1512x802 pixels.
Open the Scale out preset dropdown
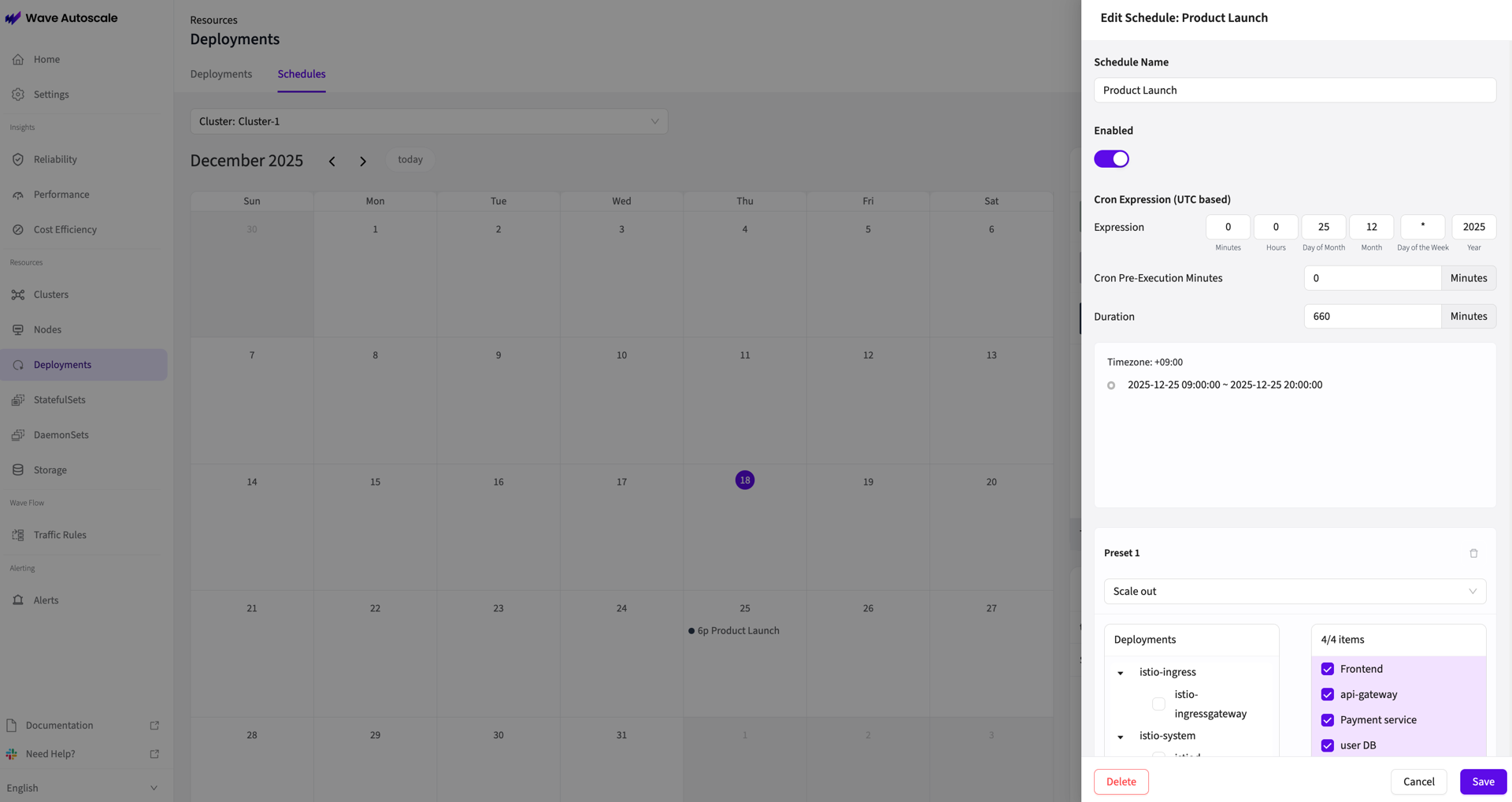(x=1295, y=592)
